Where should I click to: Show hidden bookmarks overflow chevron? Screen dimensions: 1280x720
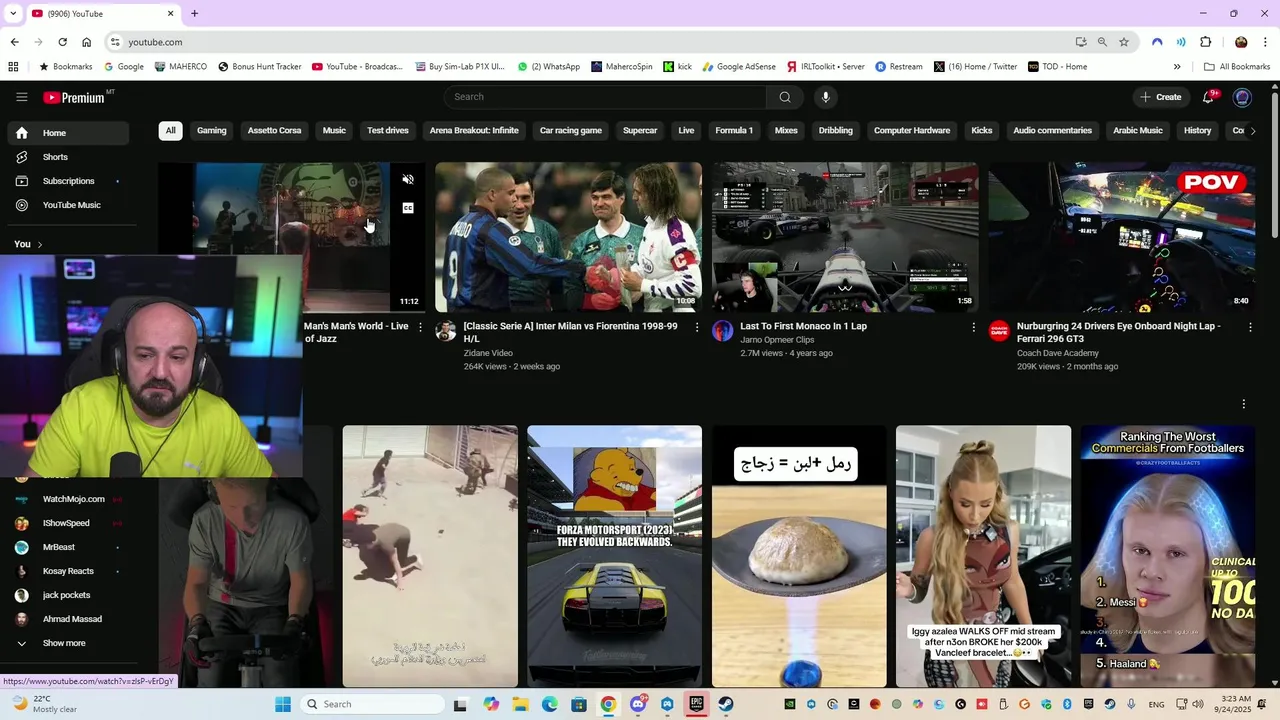click(1177, 67)
